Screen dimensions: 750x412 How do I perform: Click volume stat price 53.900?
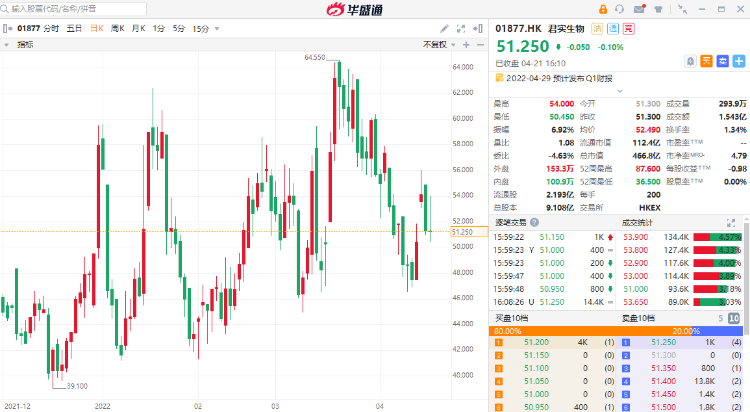[636, 237]
